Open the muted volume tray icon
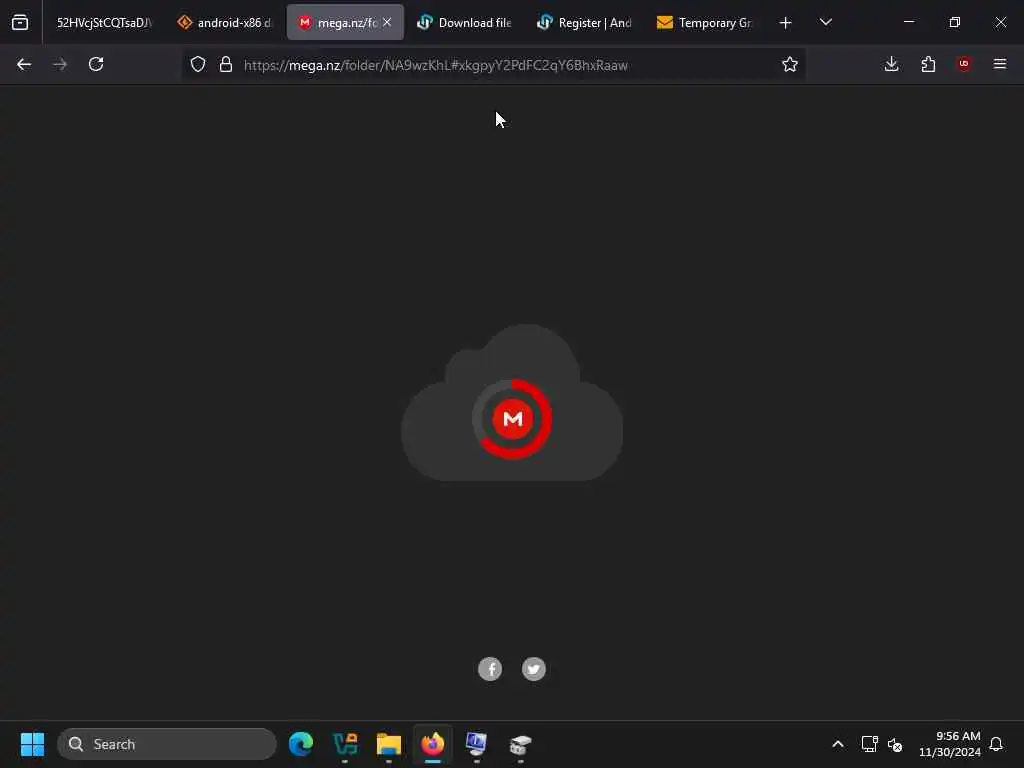The image size is (1024, 768). pyautogui.click(x=895, y=744)
